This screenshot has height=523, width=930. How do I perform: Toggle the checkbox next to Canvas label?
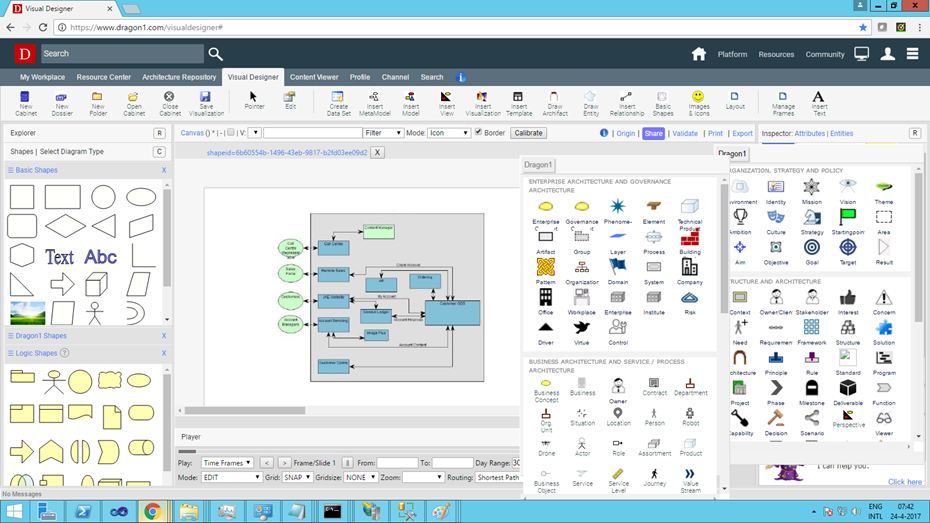point(231,132)
